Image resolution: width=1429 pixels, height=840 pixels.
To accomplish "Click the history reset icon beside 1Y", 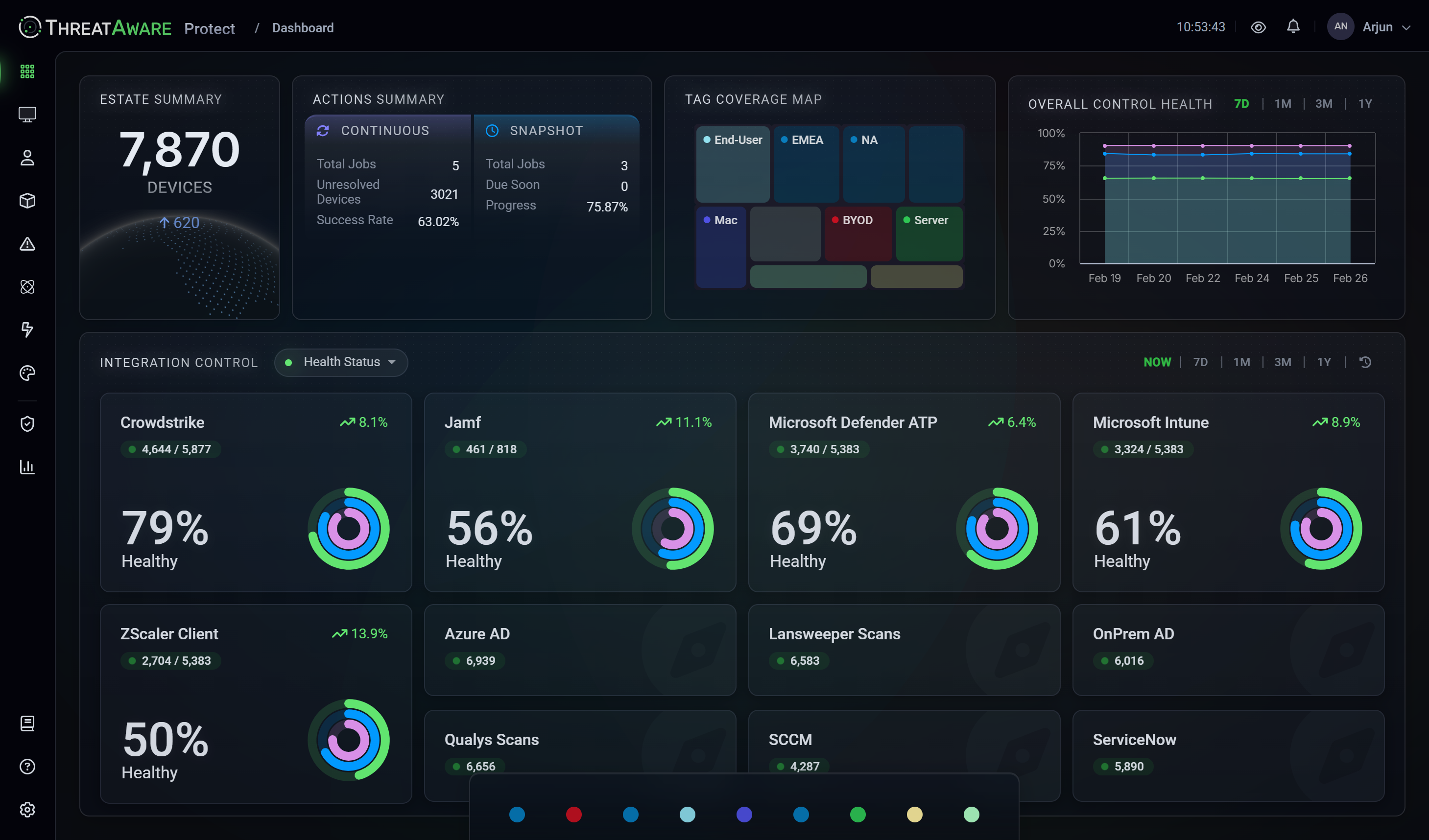I will tap(1365, 362).
